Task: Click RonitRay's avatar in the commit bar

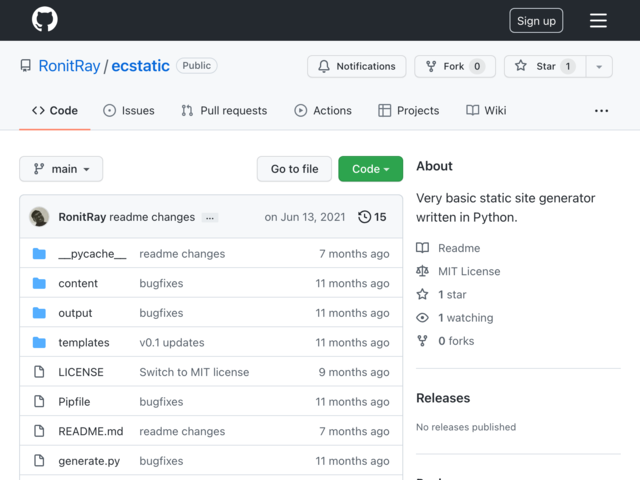Action: point(39,217)
